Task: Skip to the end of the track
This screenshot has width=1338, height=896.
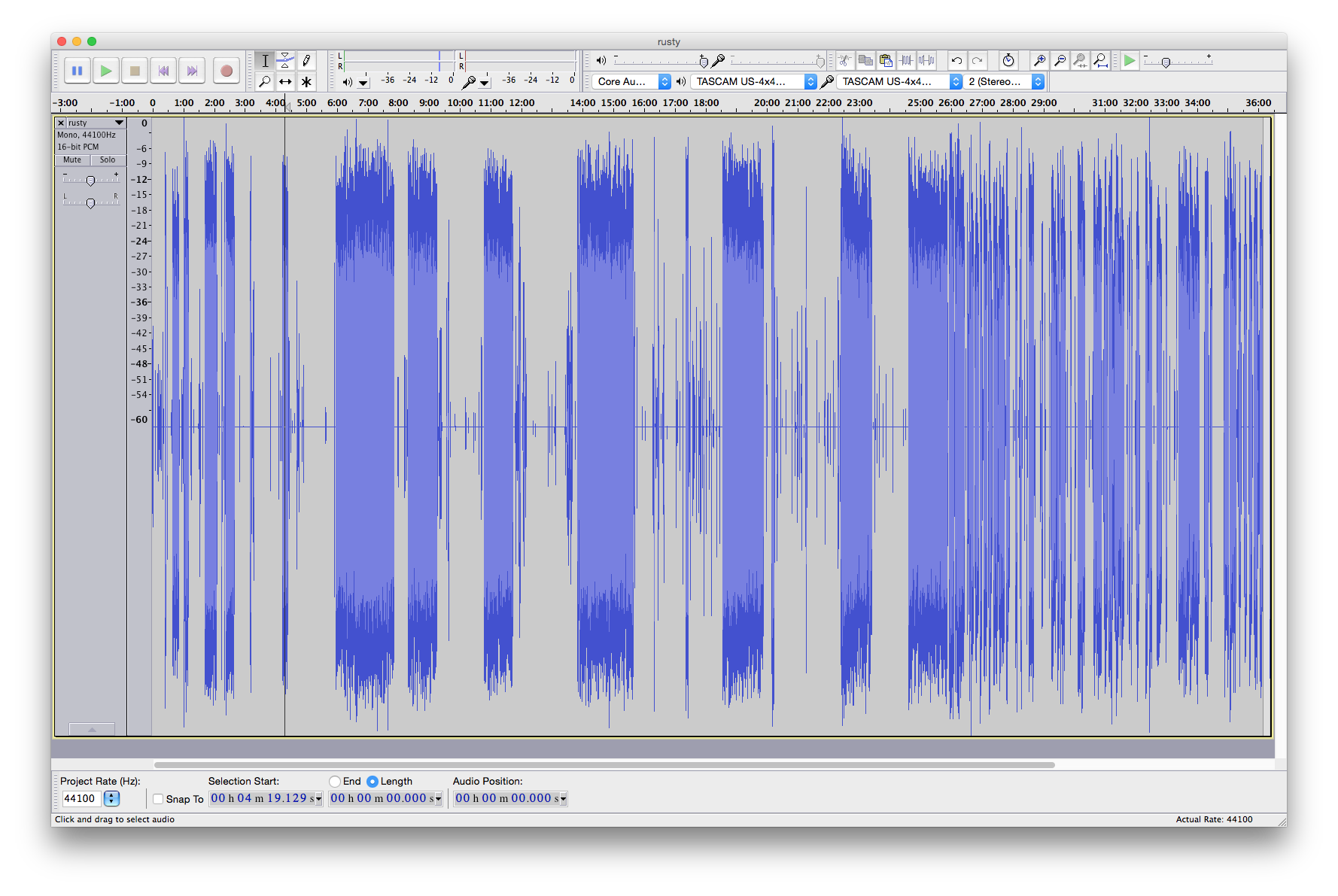Action: (x=192, y=71)
